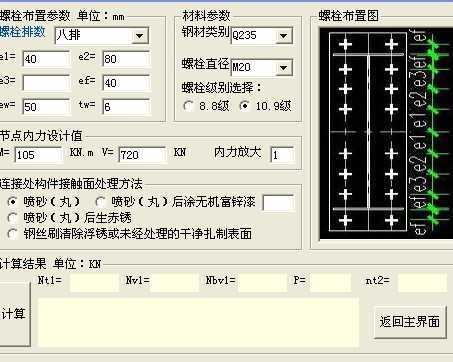
Task: Click the Nv1 result field
Action: click(174, 282)
